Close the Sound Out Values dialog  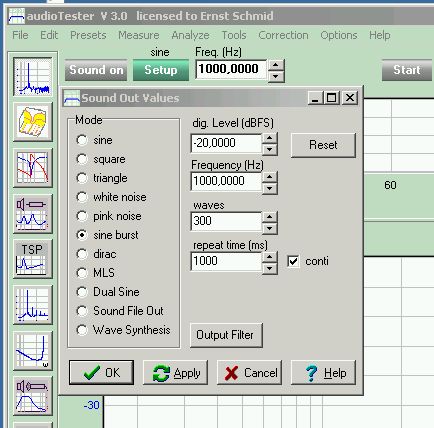pyautogui.click(x=350, y=98)
